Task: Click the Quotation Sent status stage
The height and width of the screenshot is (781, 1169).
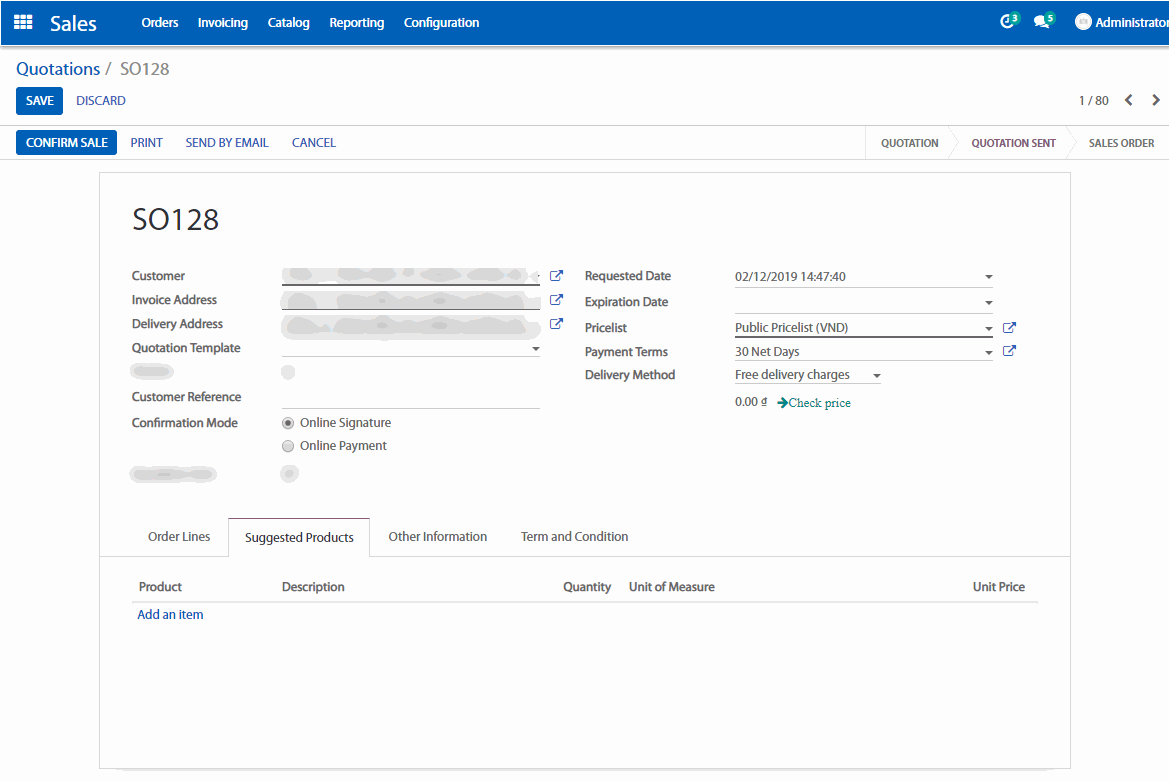Action: (1013, 143)
